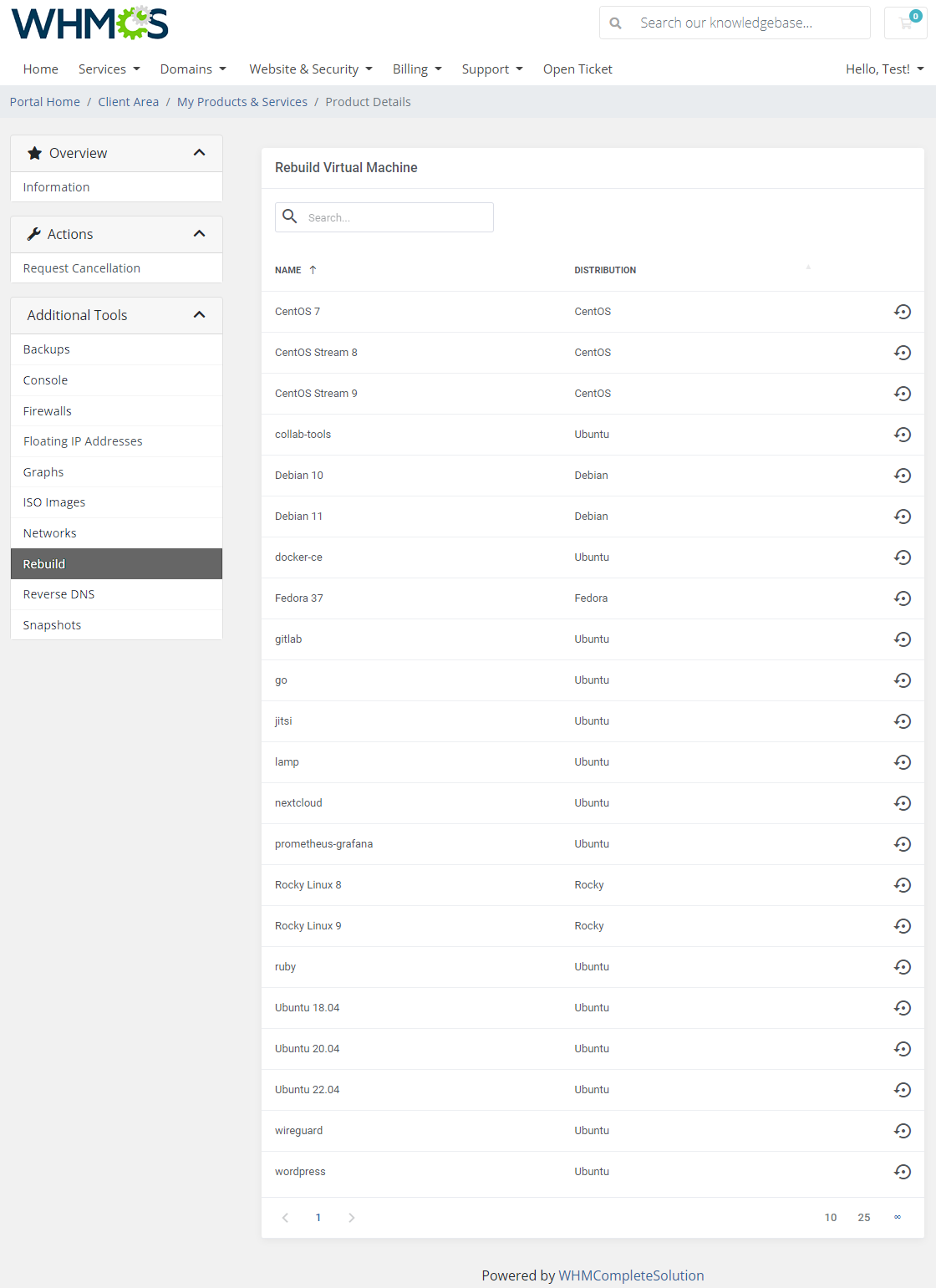Image resolution: width=936 pixels, height=1288 pixels.
Task: Collapse the Actions sidebar panel
Action: pos(199,234)
